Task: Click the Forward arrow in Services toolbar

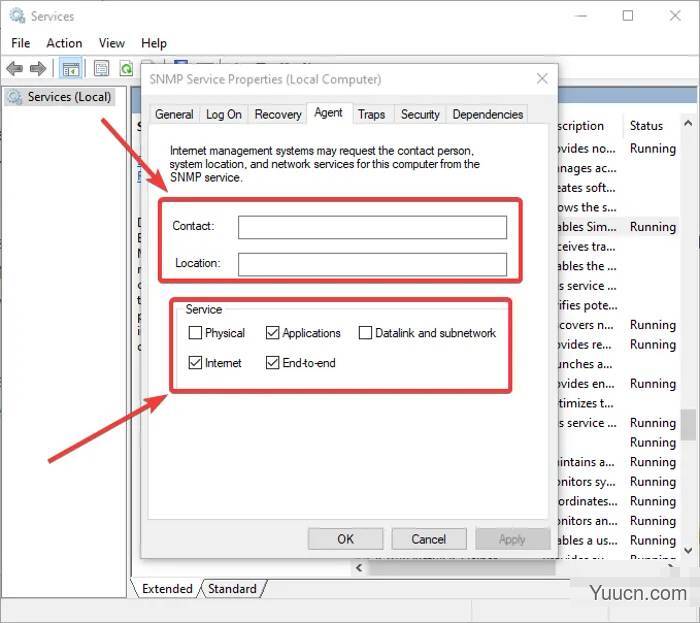Action: point(38,69)
